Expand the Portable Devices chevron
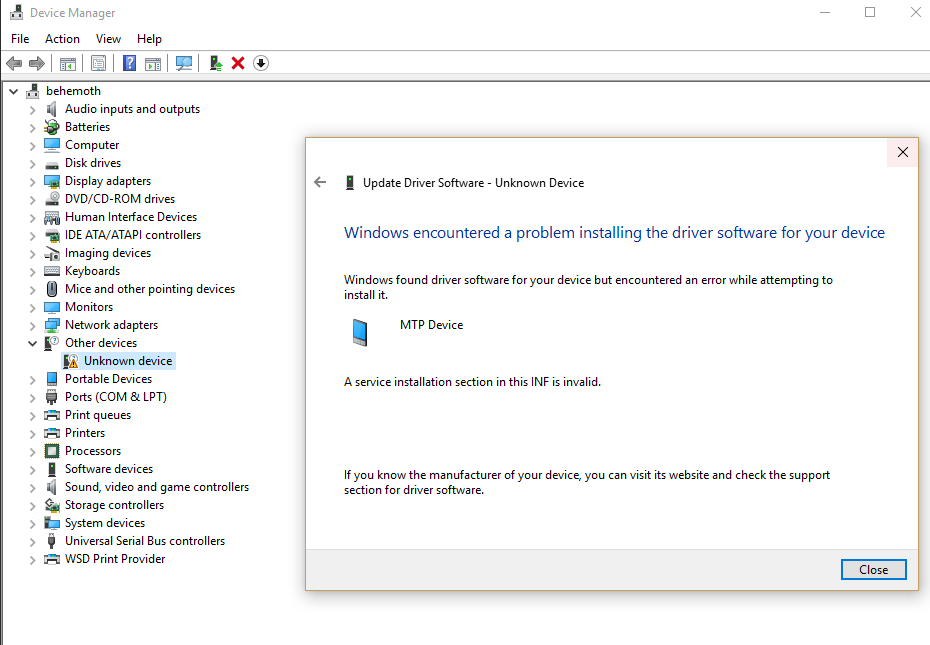Screen dimensions: 930x645 click(33, 380)
